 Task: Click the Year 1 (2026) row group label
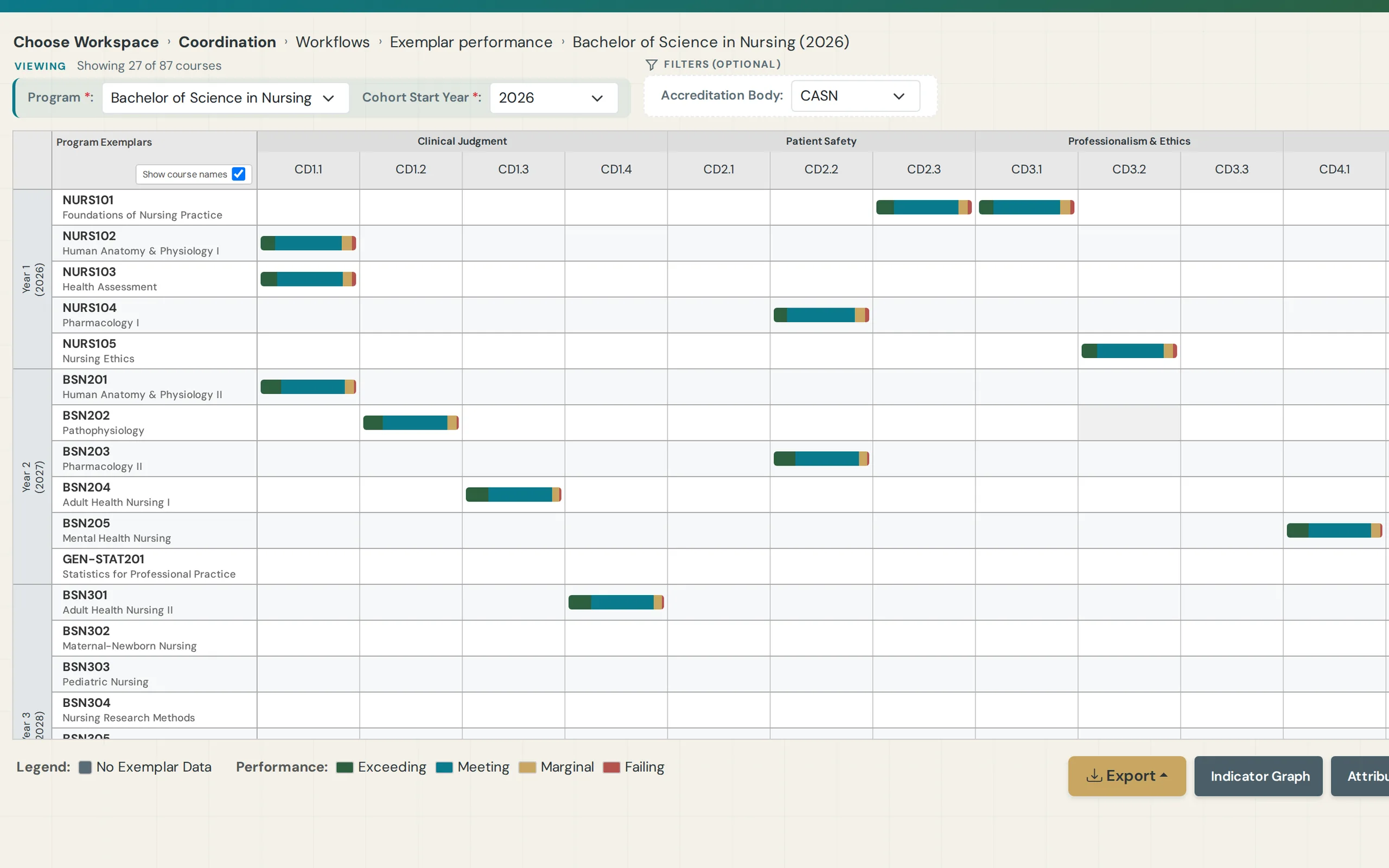(x=33, y=279)
